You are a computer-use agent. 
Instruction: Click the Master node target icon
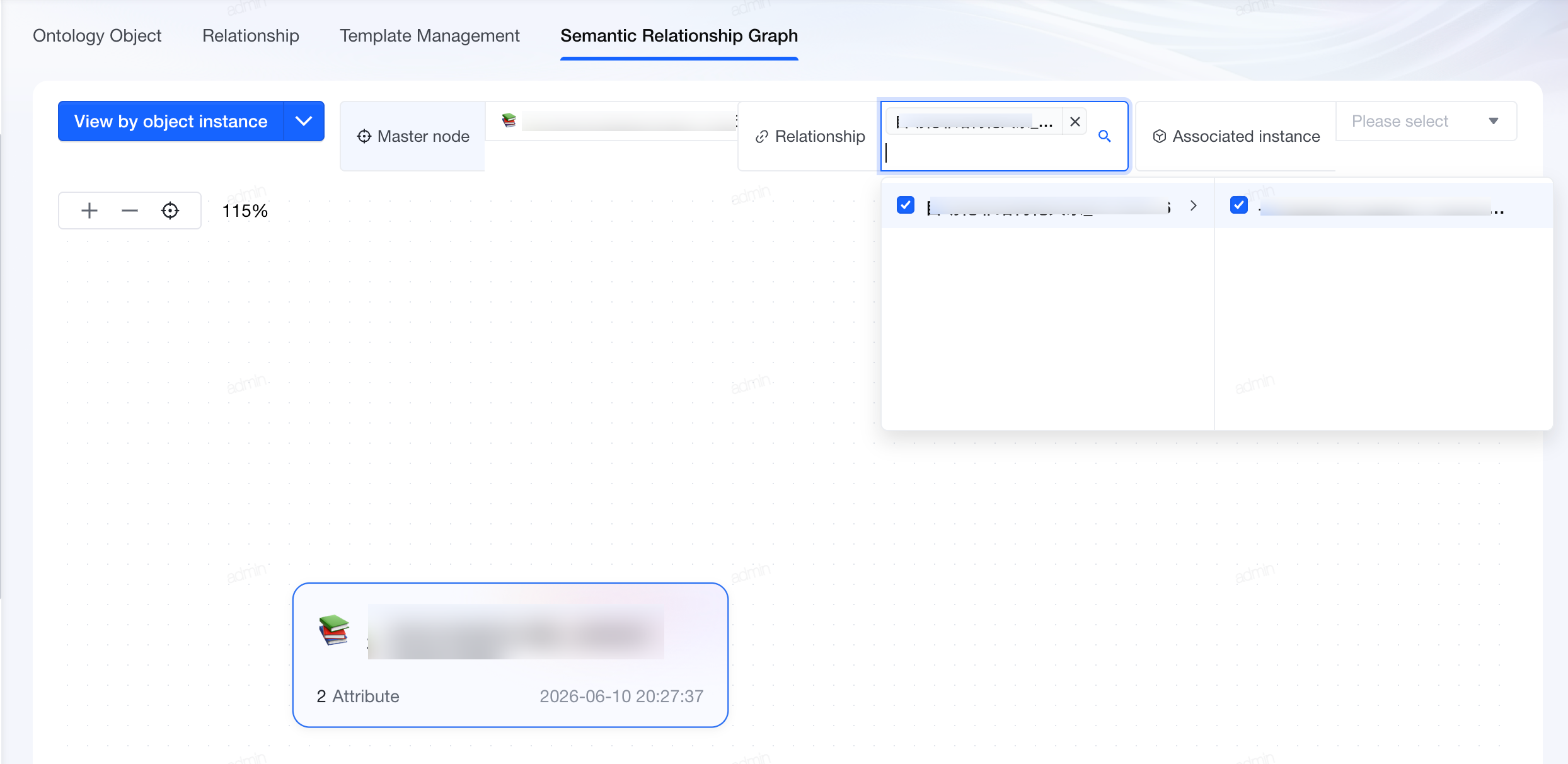(364, 136)
